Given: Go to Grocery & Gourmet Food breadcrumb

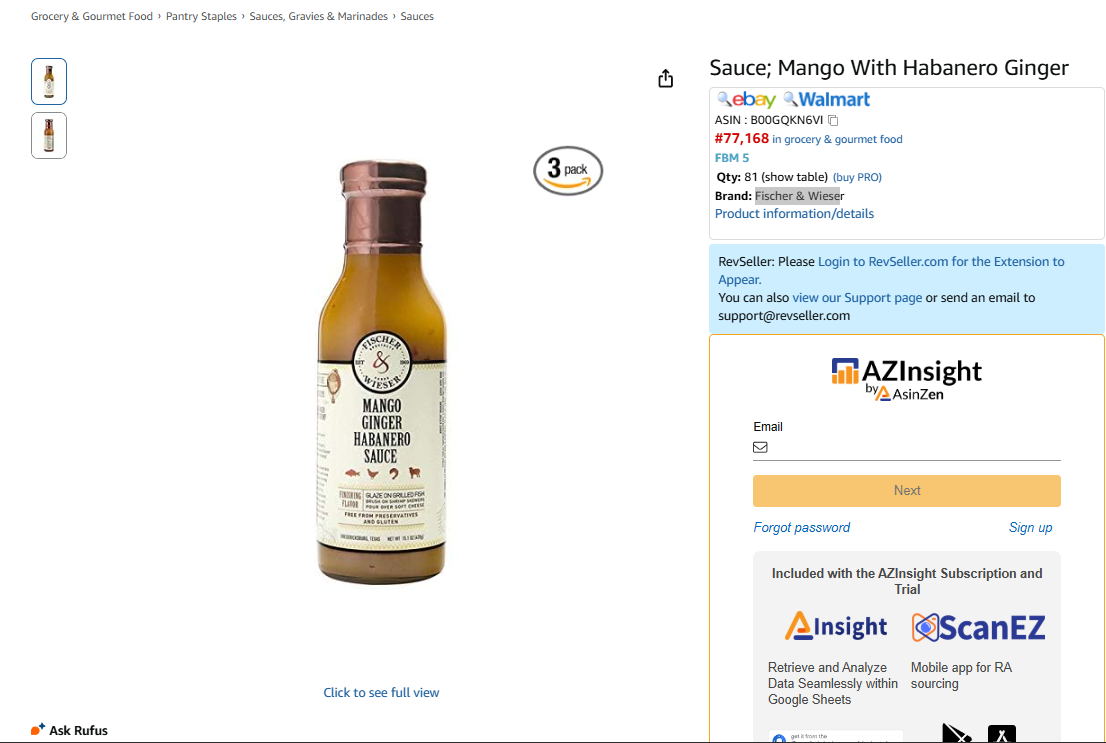Looking at the screenshot, I should (92, 17).
